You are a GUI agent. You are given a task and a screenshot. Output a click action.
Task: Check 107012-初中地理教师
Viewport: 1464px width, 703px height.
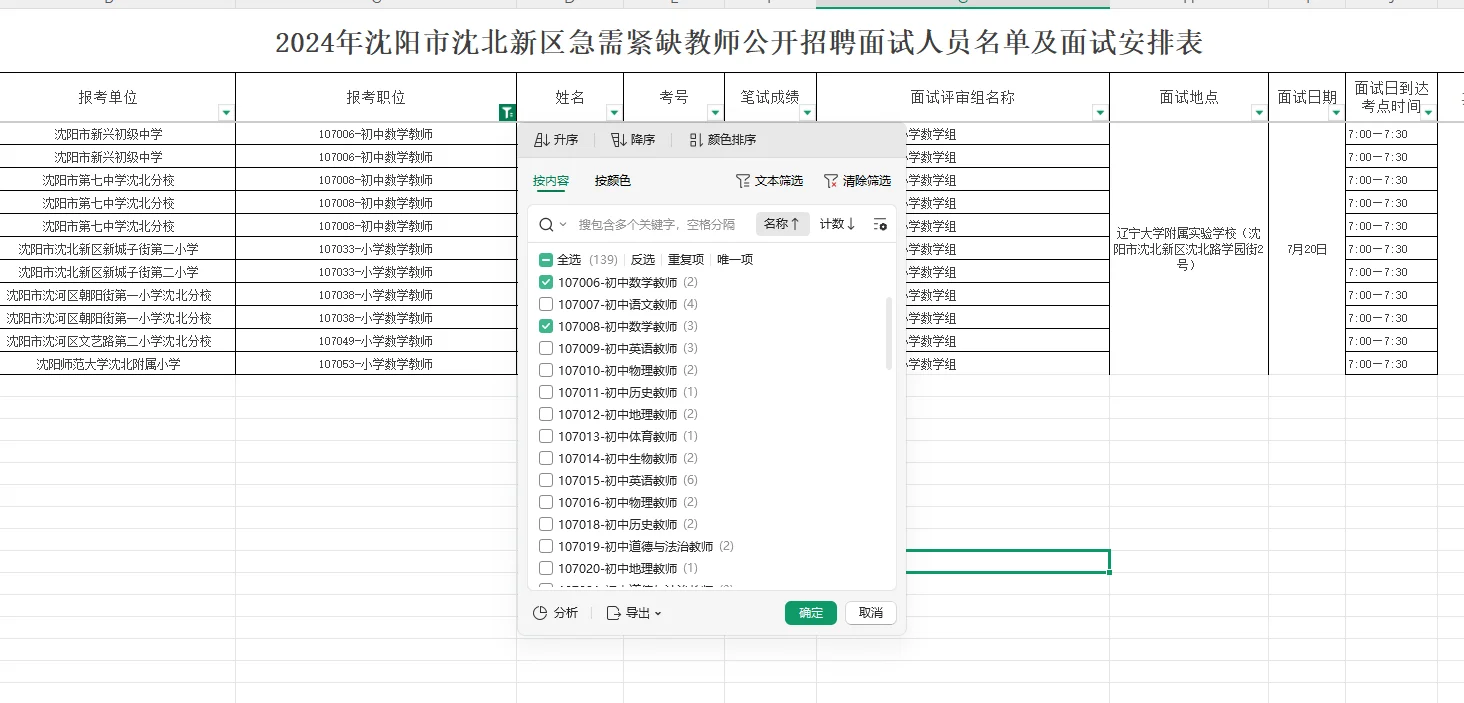tap(546, 414)
